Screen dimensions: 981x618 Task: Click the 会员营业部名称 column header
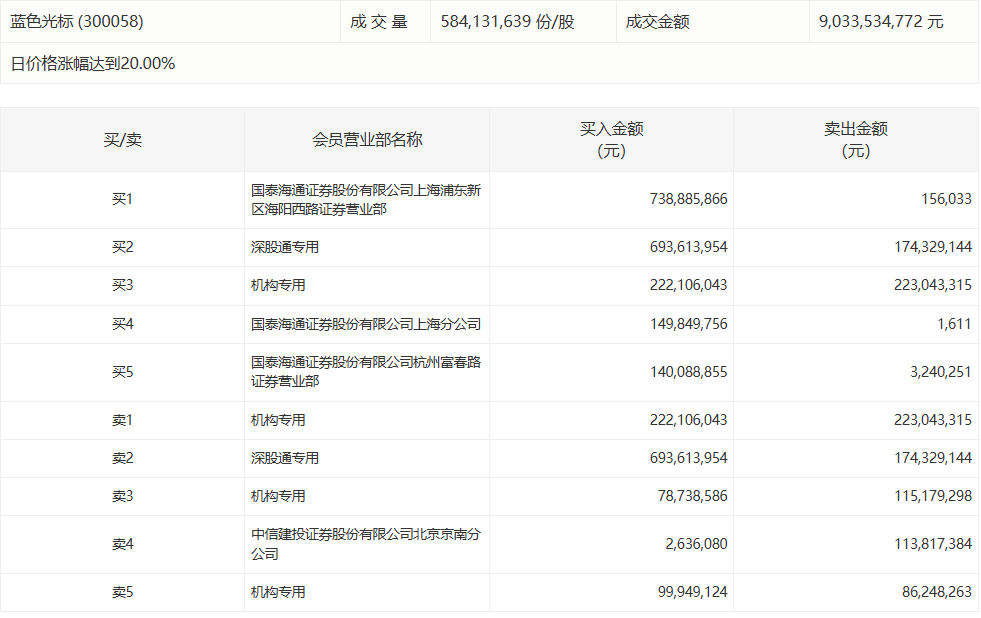click(367, 140)
